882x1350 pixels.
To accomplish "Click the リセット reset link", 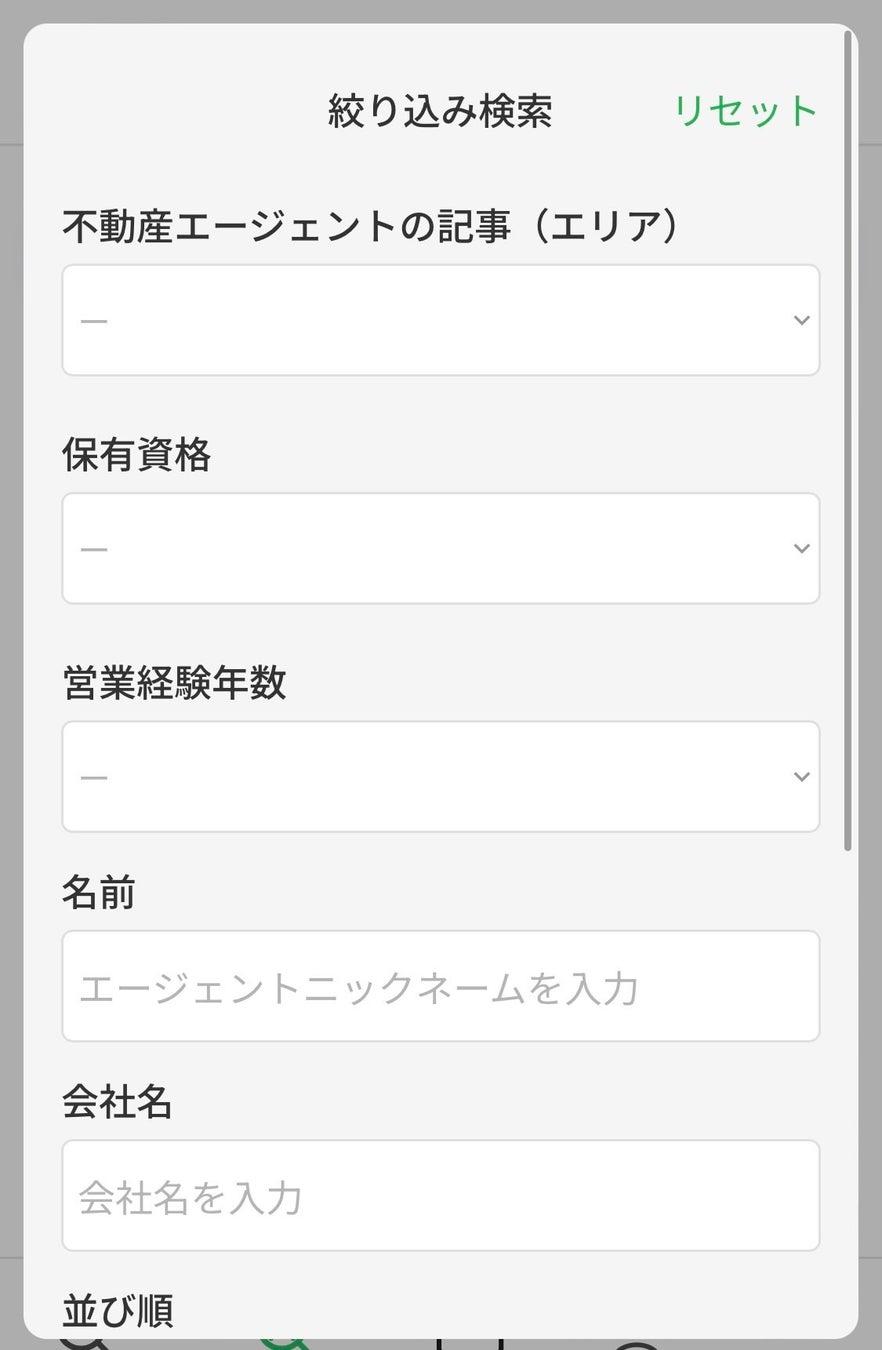I will tap(745, 111).
